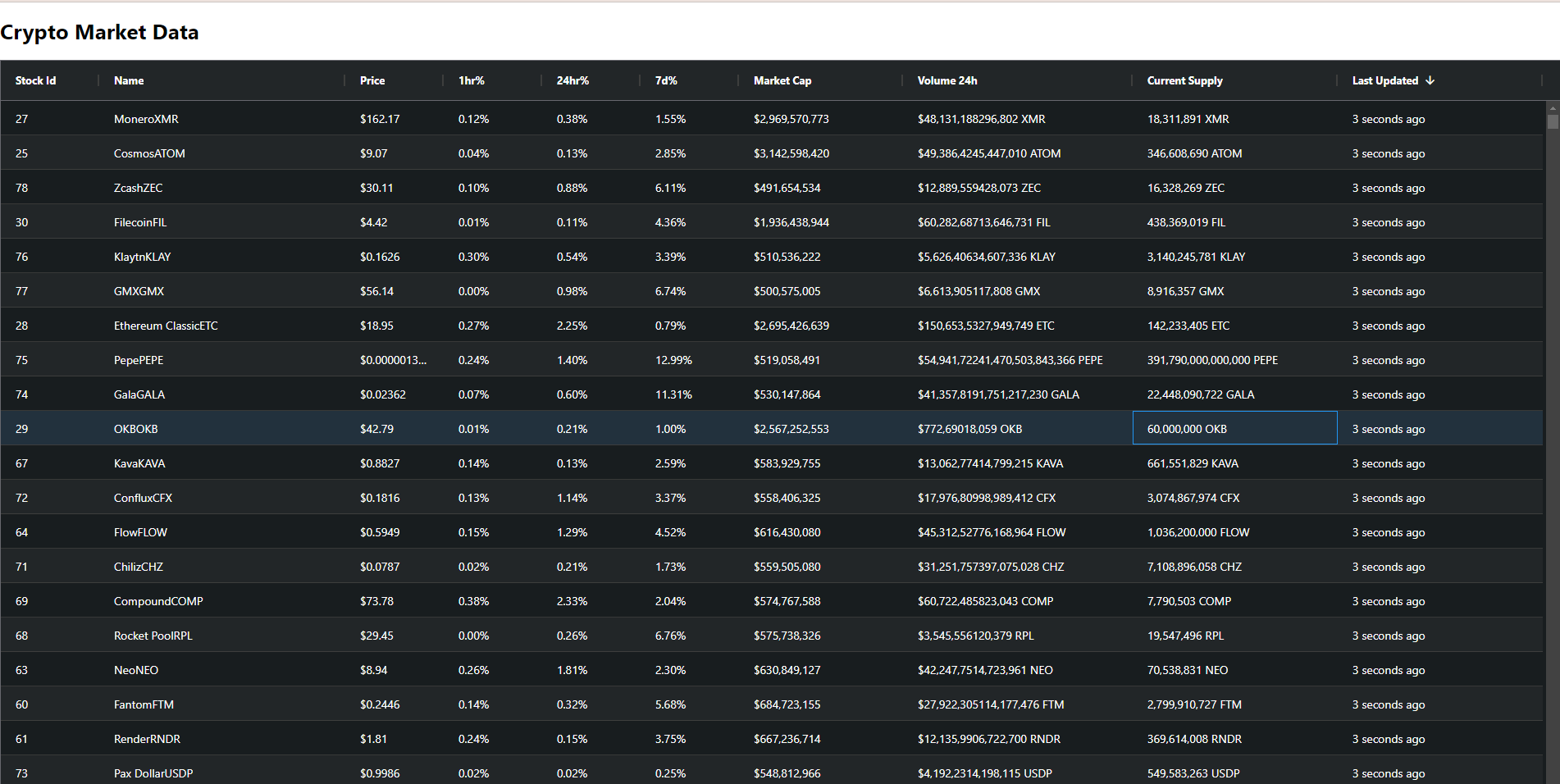Click the 2.25% 24hr change cell

point(591,326)
